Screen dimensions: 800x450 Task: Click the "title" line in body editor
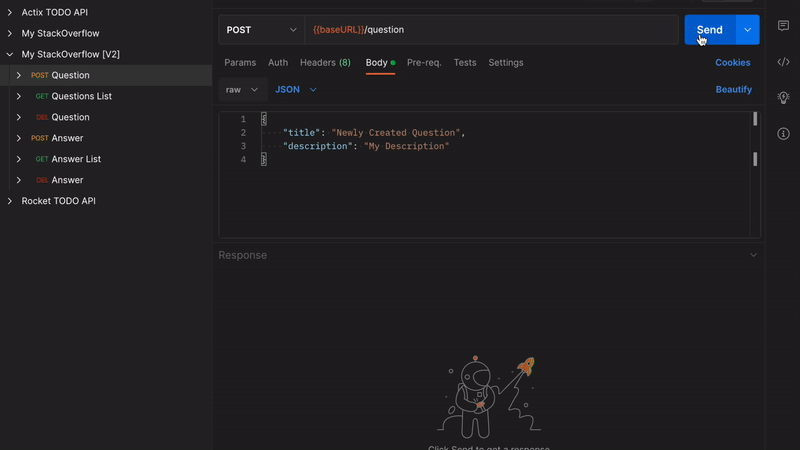click(374, 133)
